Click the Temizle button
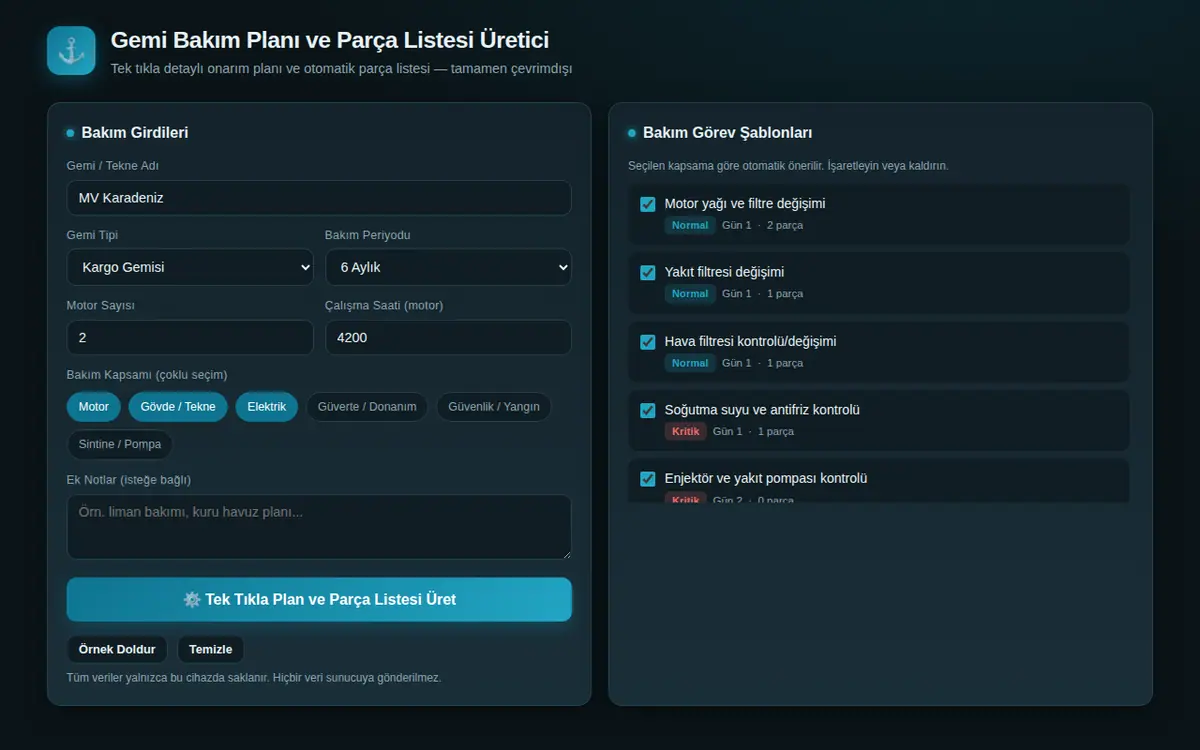This screenshot has height=750, width=1200. pos(211,649)
